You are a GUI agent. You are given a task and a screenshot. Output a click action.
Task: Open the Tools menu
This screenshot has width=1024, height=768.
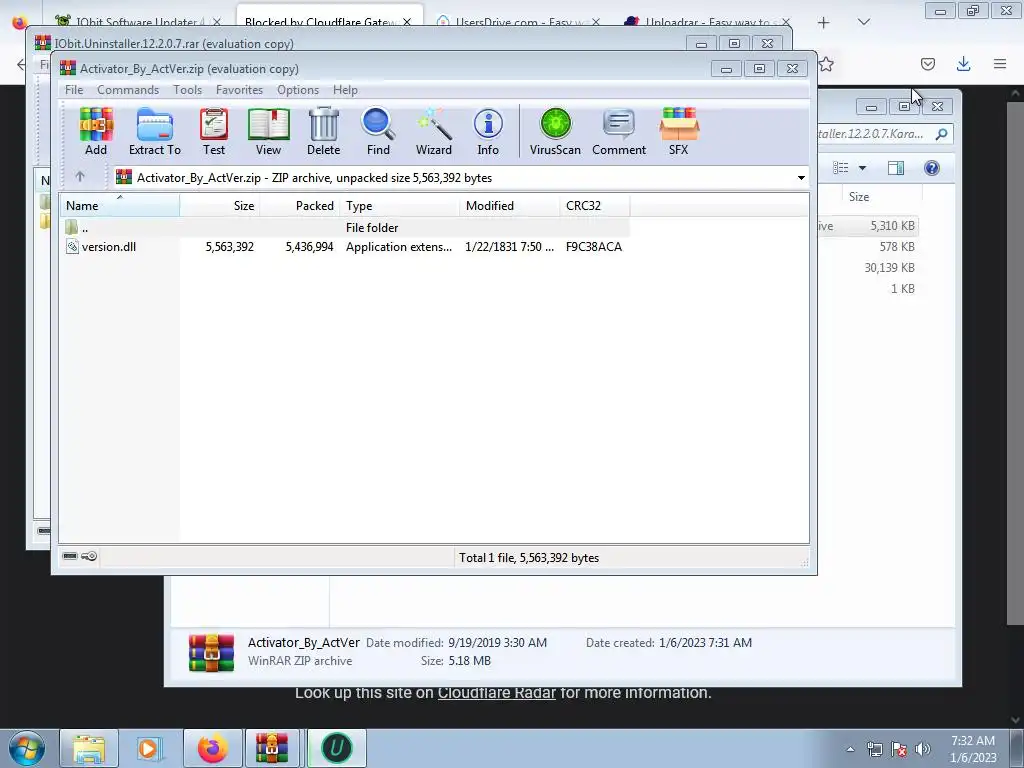(x=187, y=89)
